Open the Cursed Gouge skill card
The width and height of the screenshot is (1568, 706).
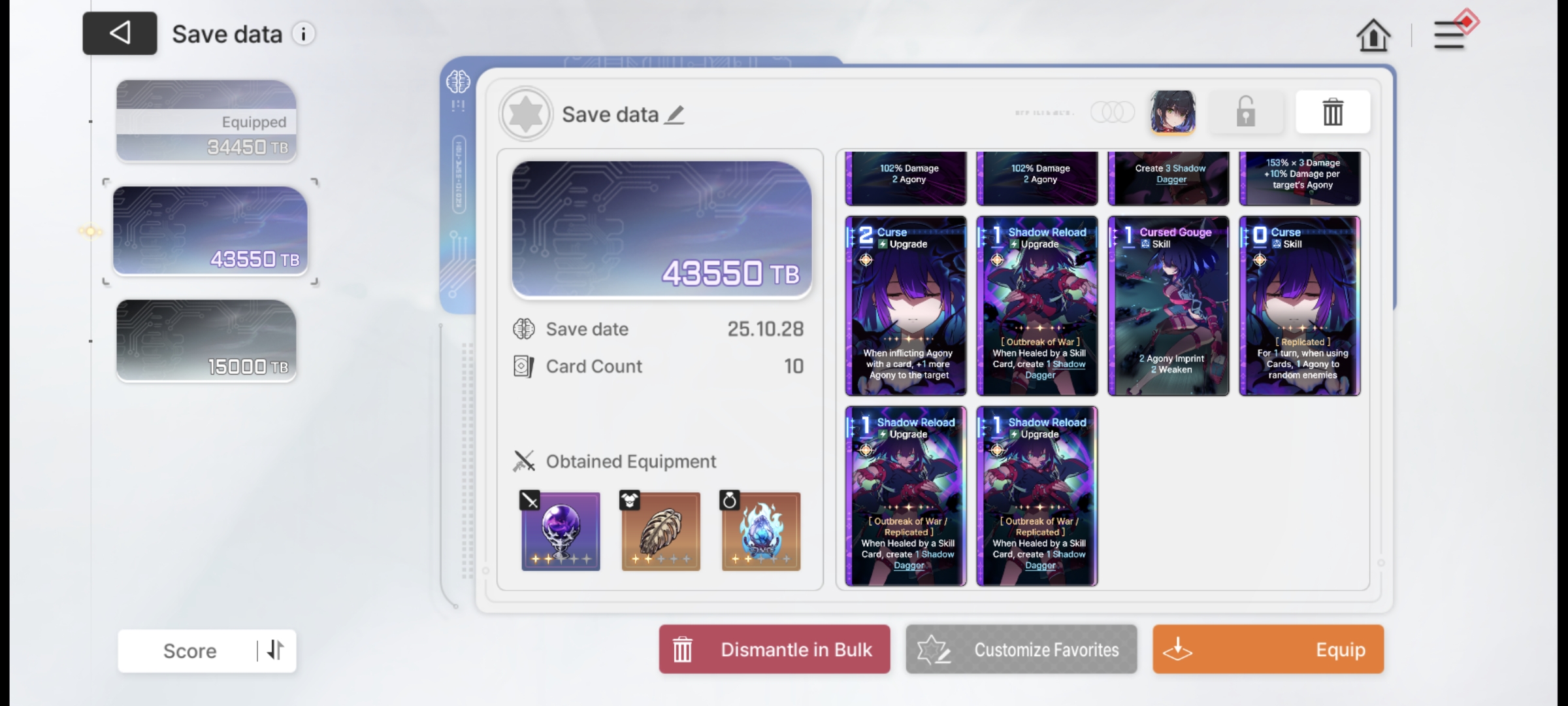(1169, 306)
